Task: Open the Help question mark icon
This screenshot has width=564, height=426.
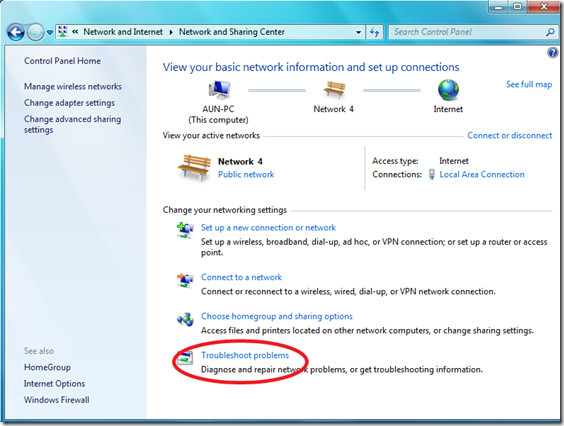Action: point(552,53)
